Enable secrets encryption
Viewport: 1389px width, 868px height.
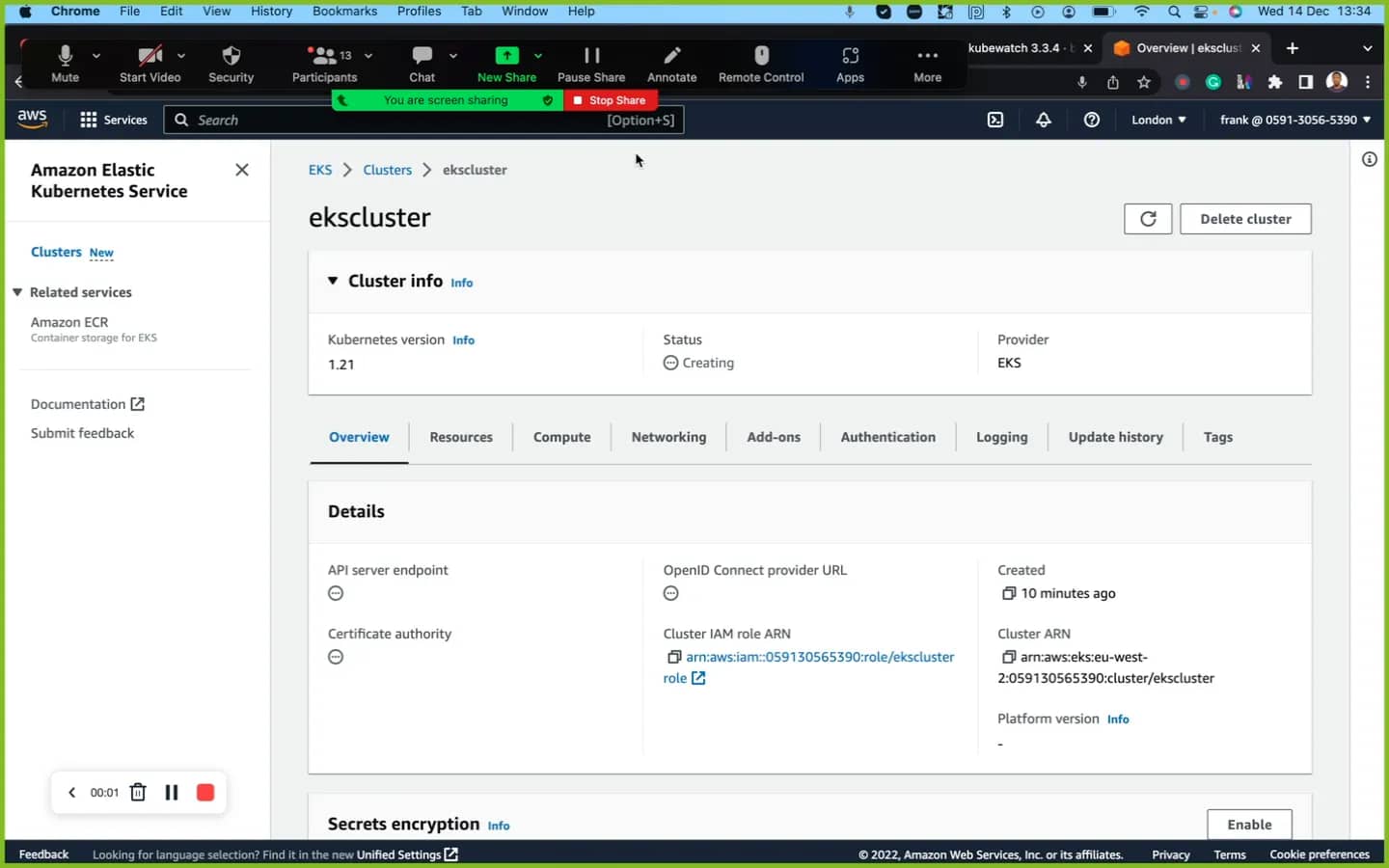pyautogui.click(x=1249, y=825)
